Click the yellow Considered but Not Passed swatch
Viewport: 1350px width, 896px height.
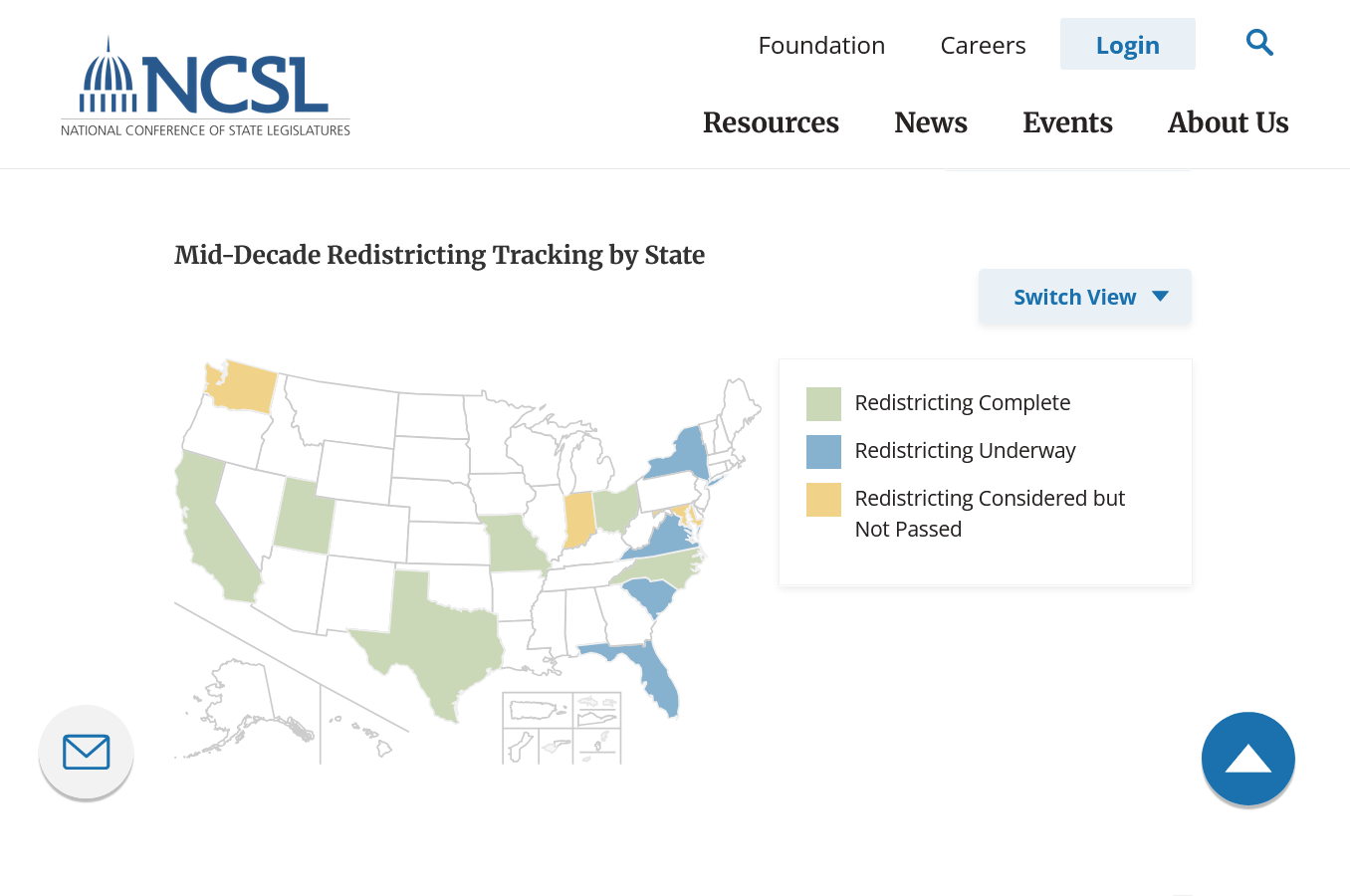[823, 499]
